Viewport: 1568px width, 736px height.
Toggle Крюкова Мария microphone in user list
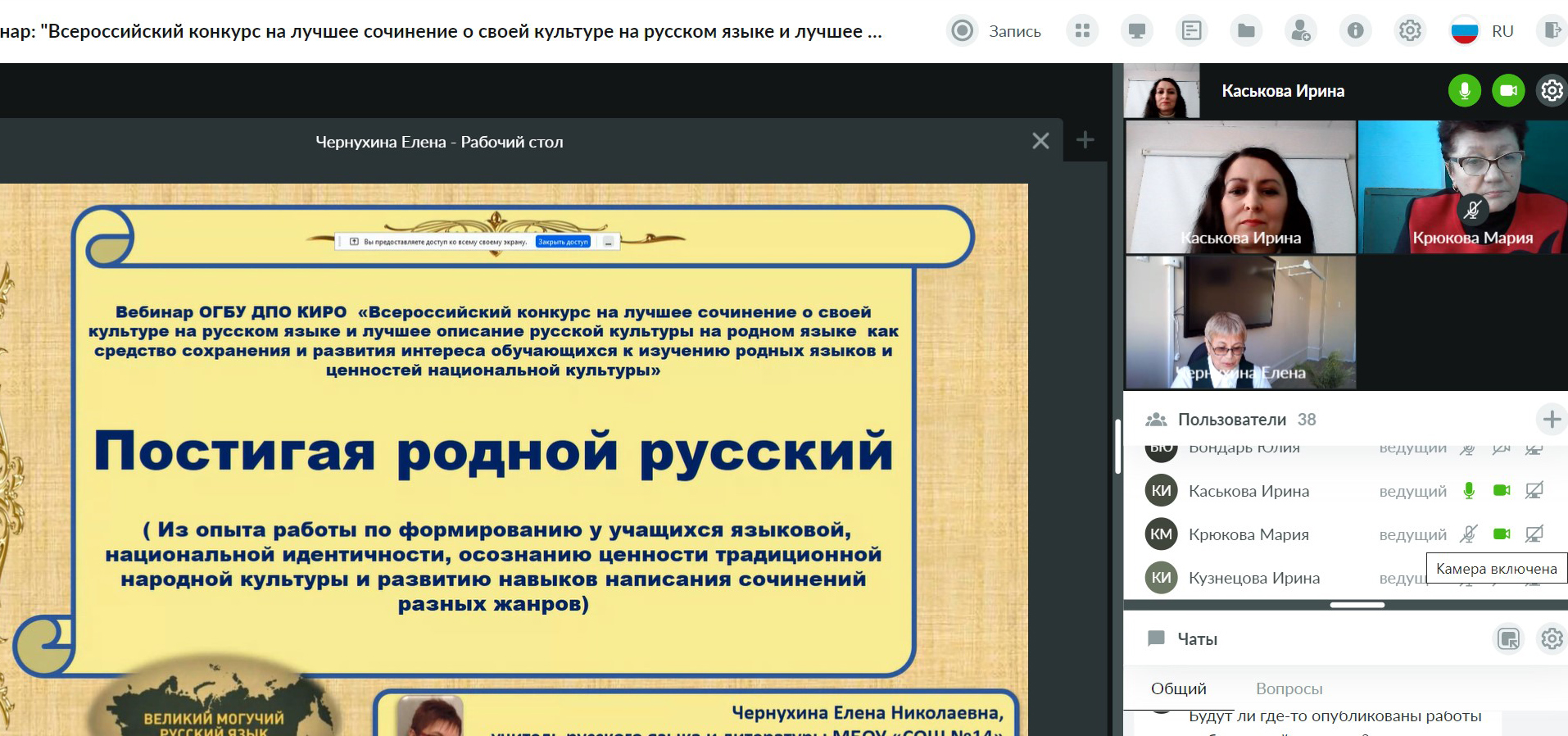(1469, 534)
